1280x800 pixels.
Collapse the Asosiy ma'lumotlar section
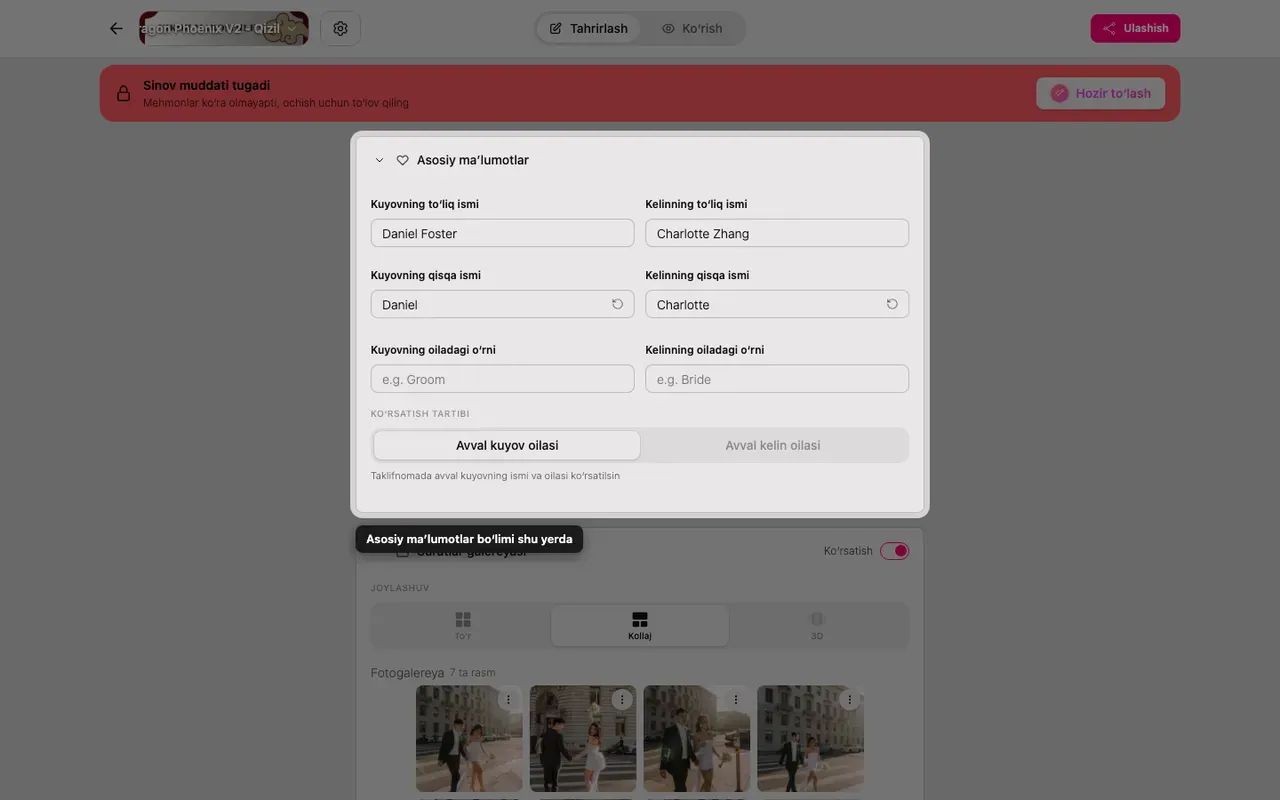click(x=379, y=160)
